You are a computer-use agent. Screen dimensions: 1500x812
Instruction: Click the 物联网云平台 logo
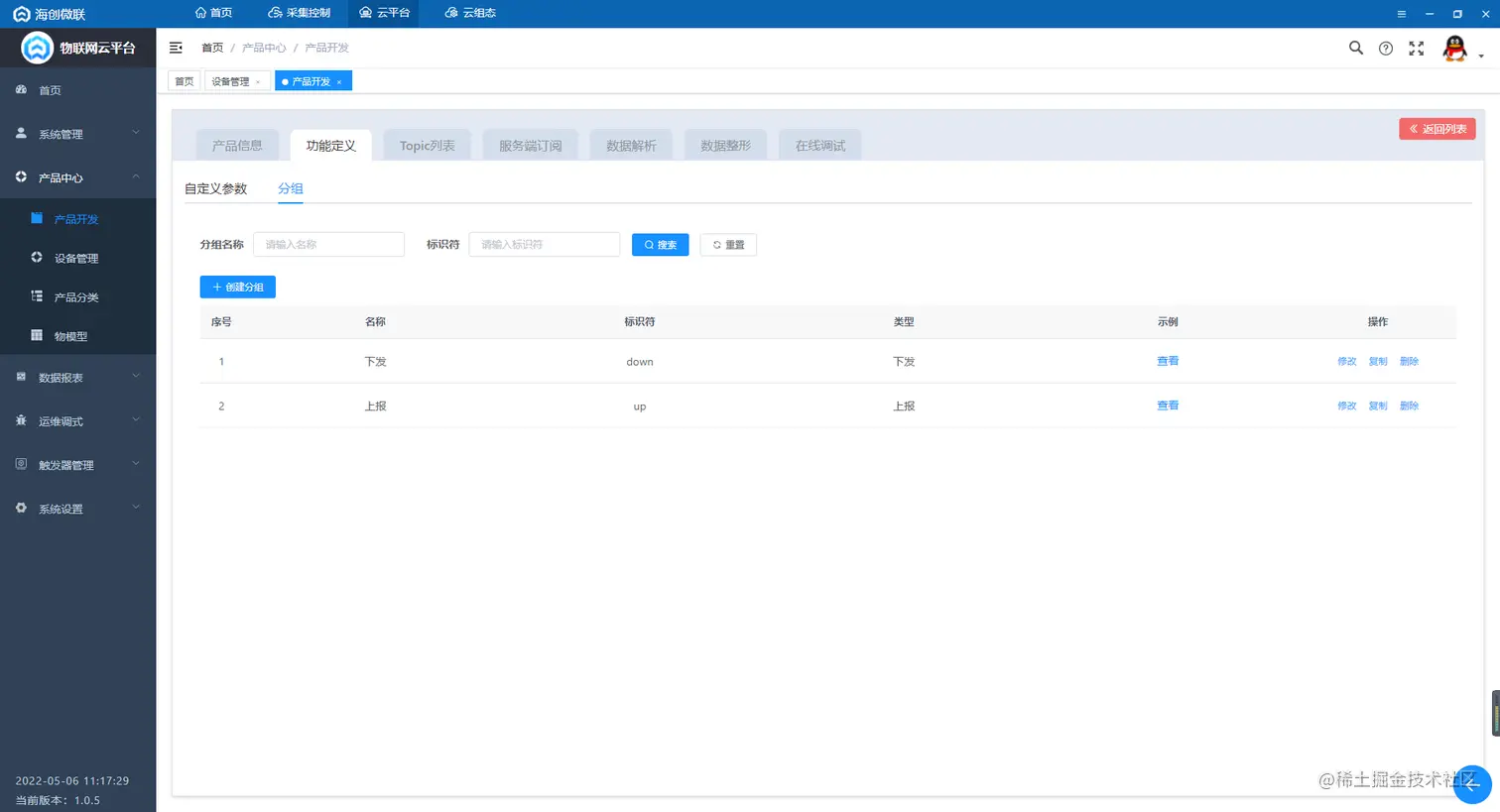[37, 48]
